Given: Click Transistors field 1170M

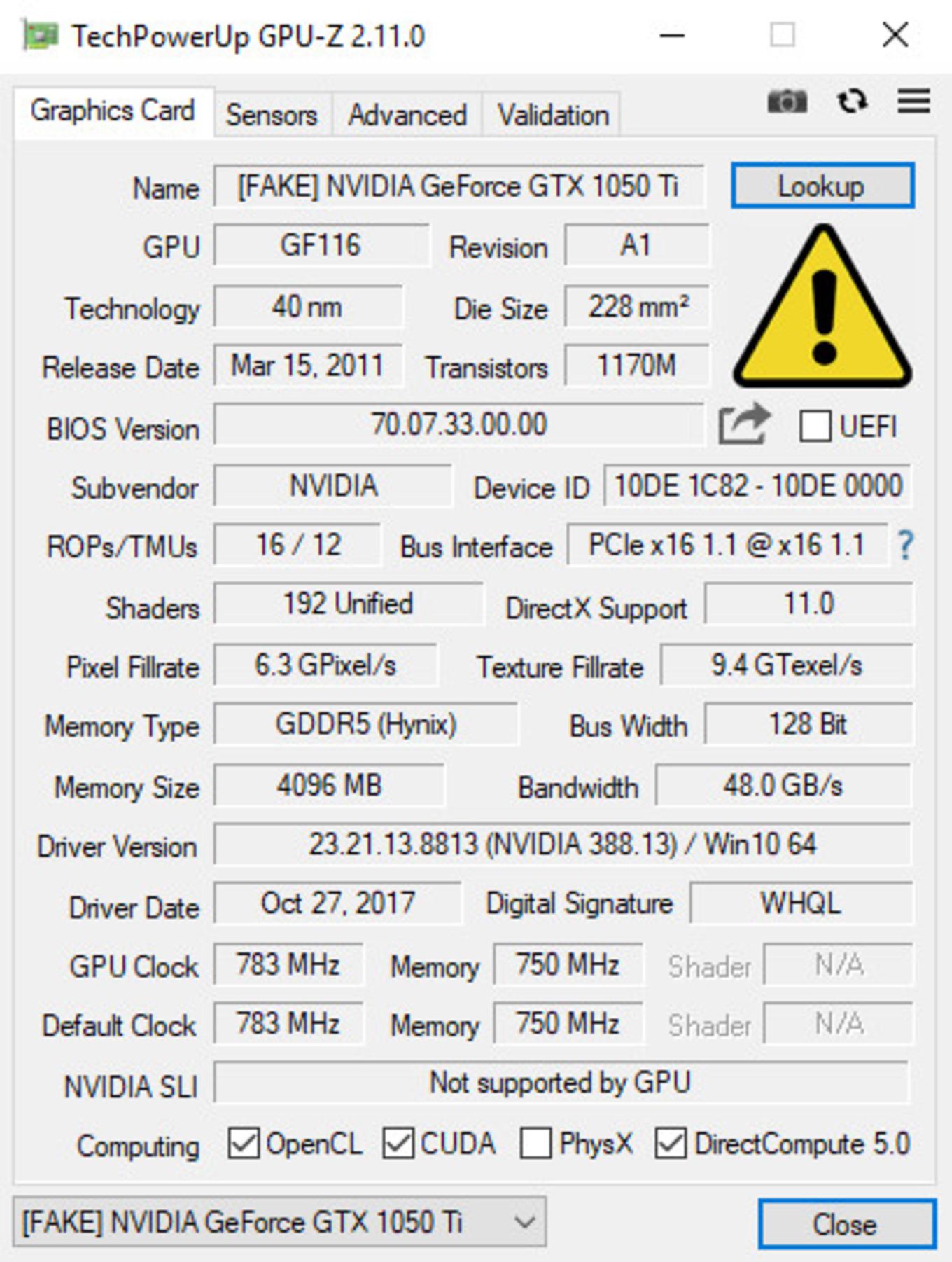Looking at the screenshot, I should click(637, 366).
